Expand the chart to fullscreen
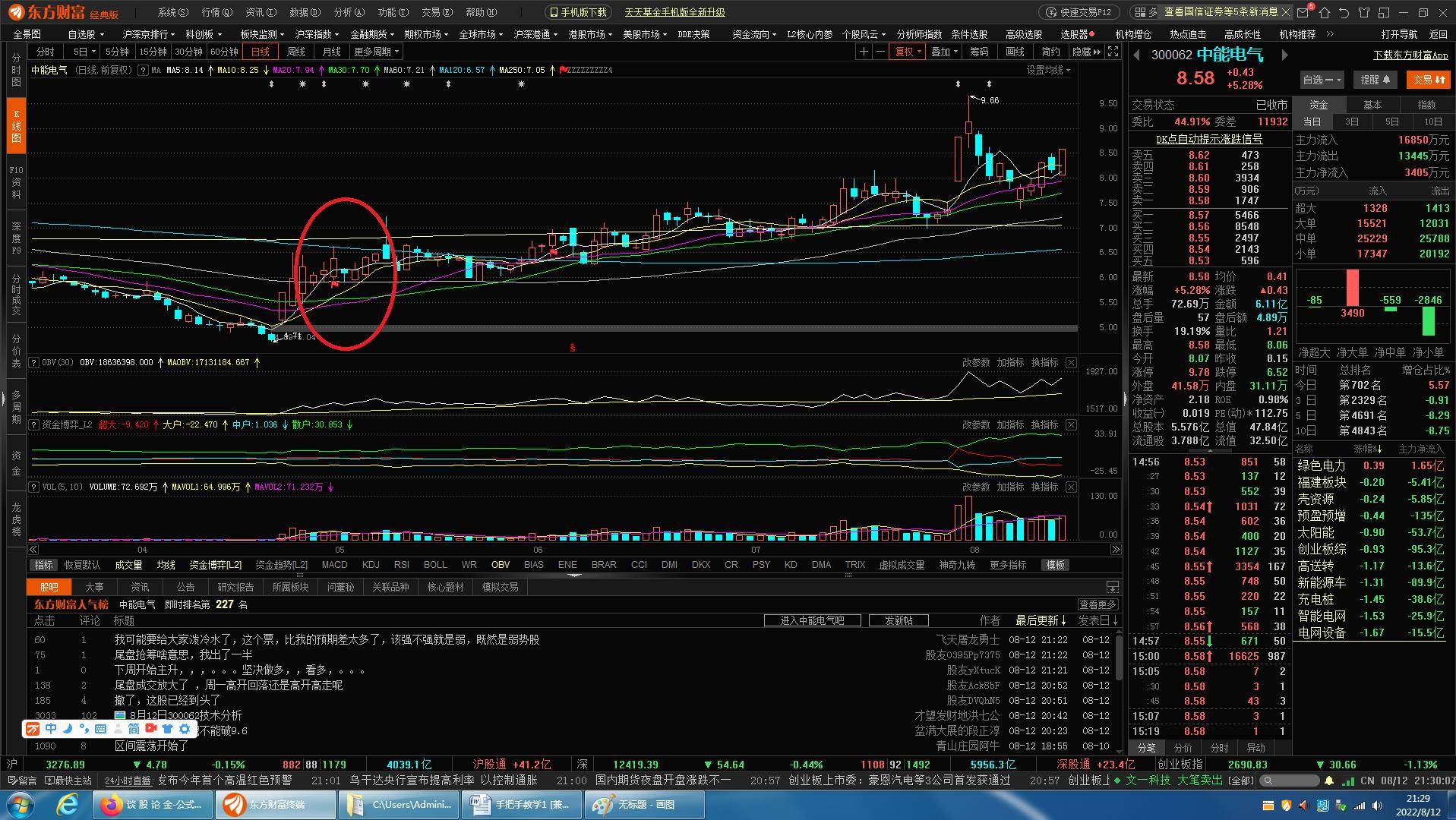 click(x=1113, y=52)
